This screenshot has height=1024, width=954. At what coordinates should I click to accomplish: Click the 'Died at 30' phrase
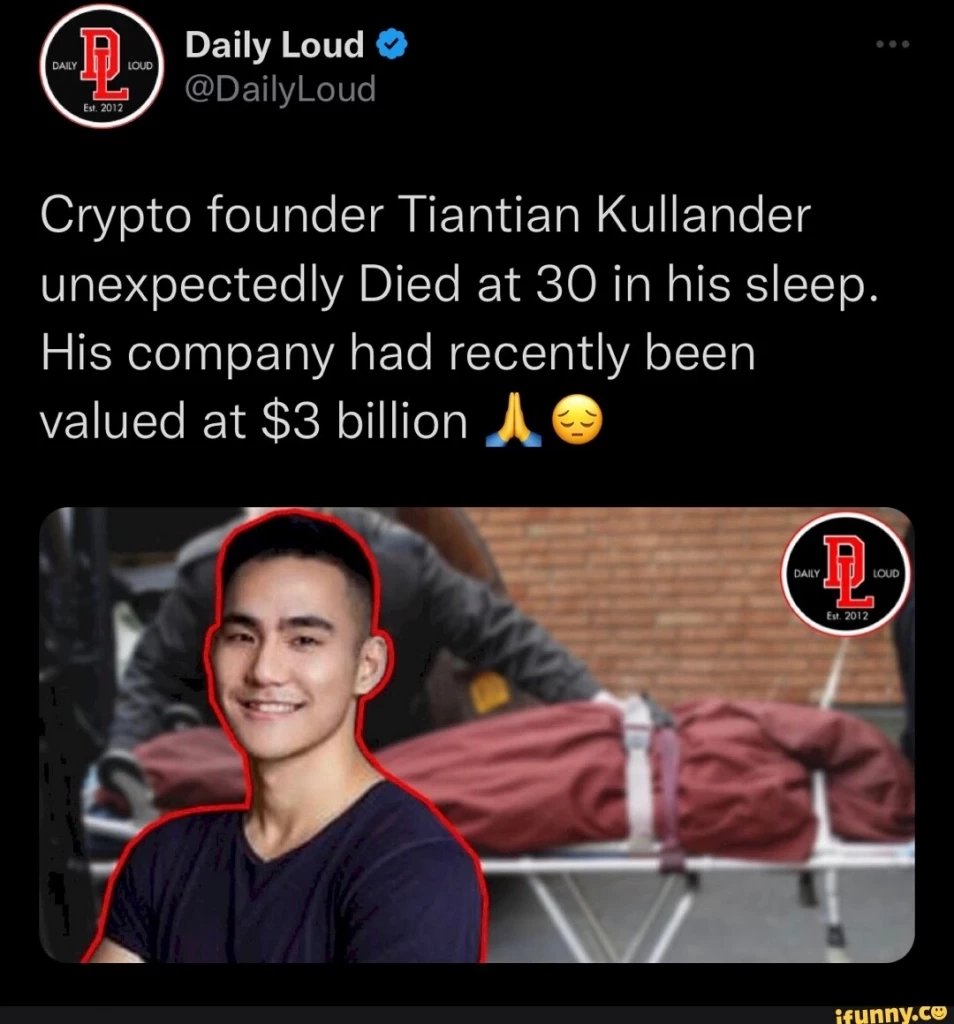(x=478, y=285)
